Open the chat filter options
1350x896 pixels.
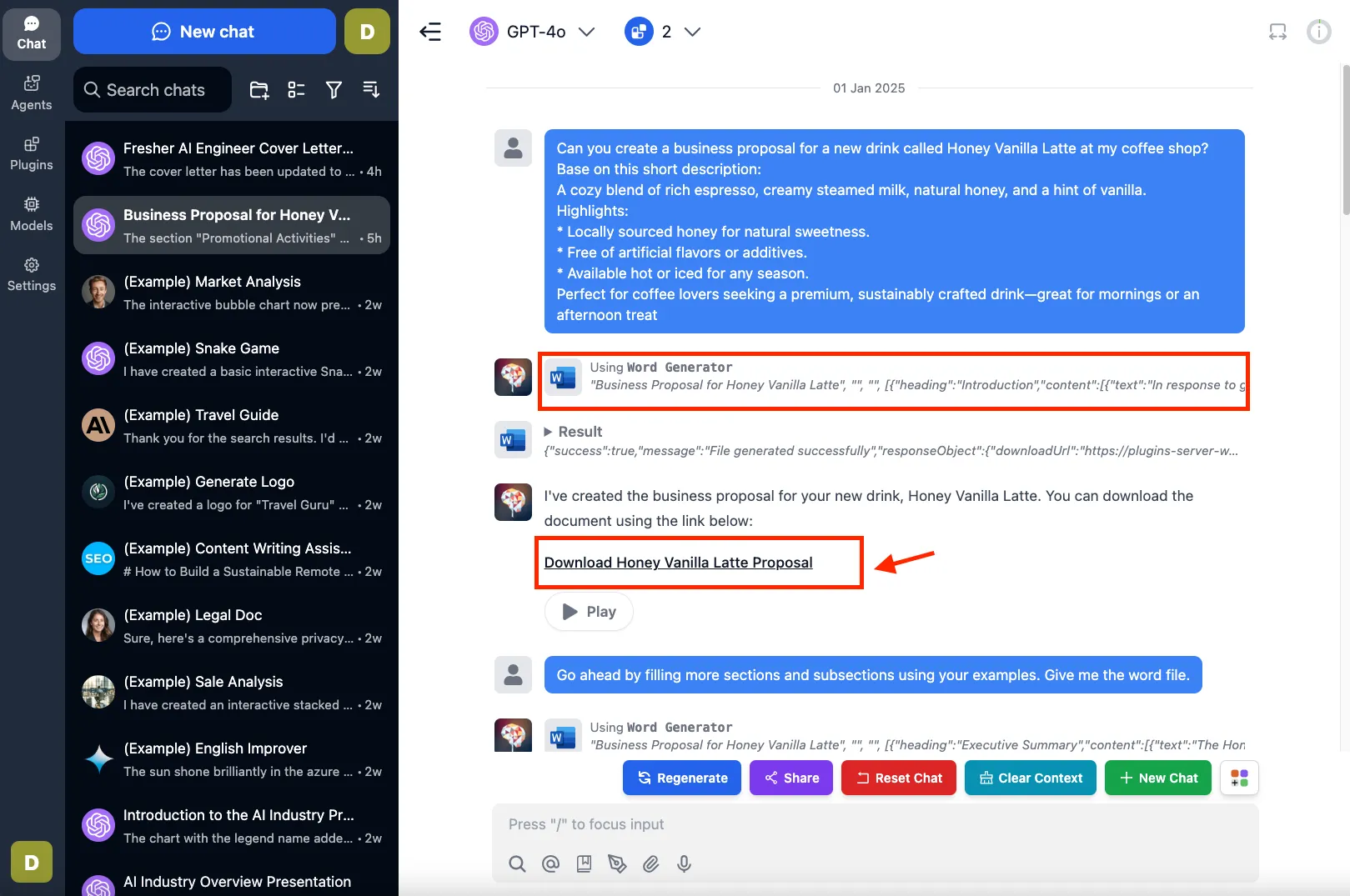click(x=334, y=90)
